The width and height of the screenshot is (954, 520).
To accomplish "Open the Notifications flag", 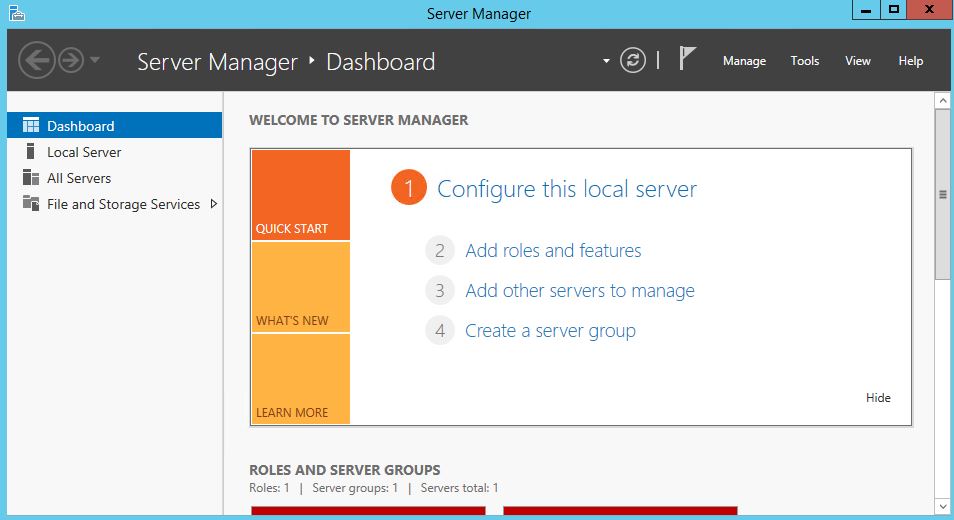I will point(687,58).
